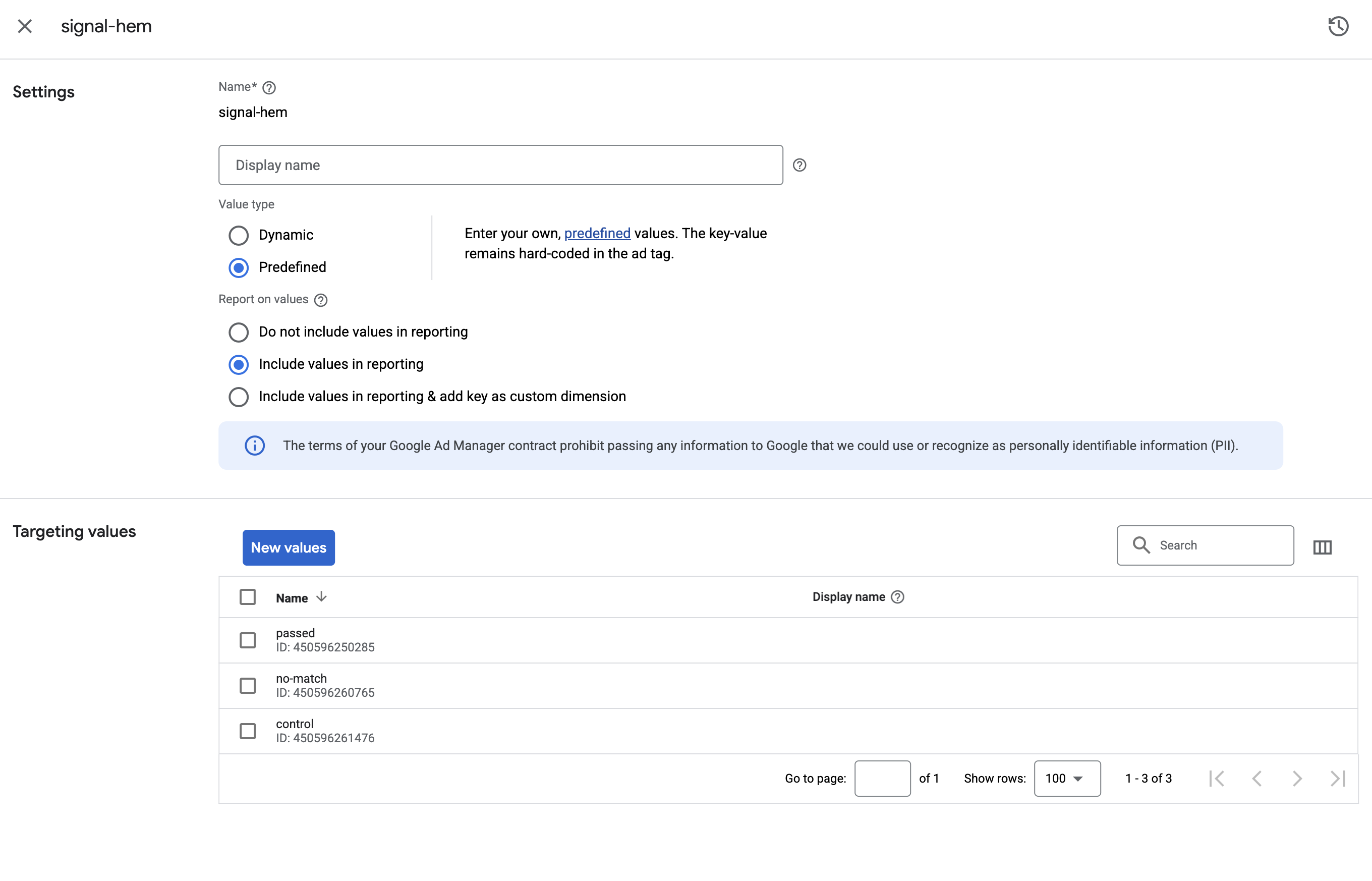Open the predefined hyperlink
1372x881 pixels.
597,234
